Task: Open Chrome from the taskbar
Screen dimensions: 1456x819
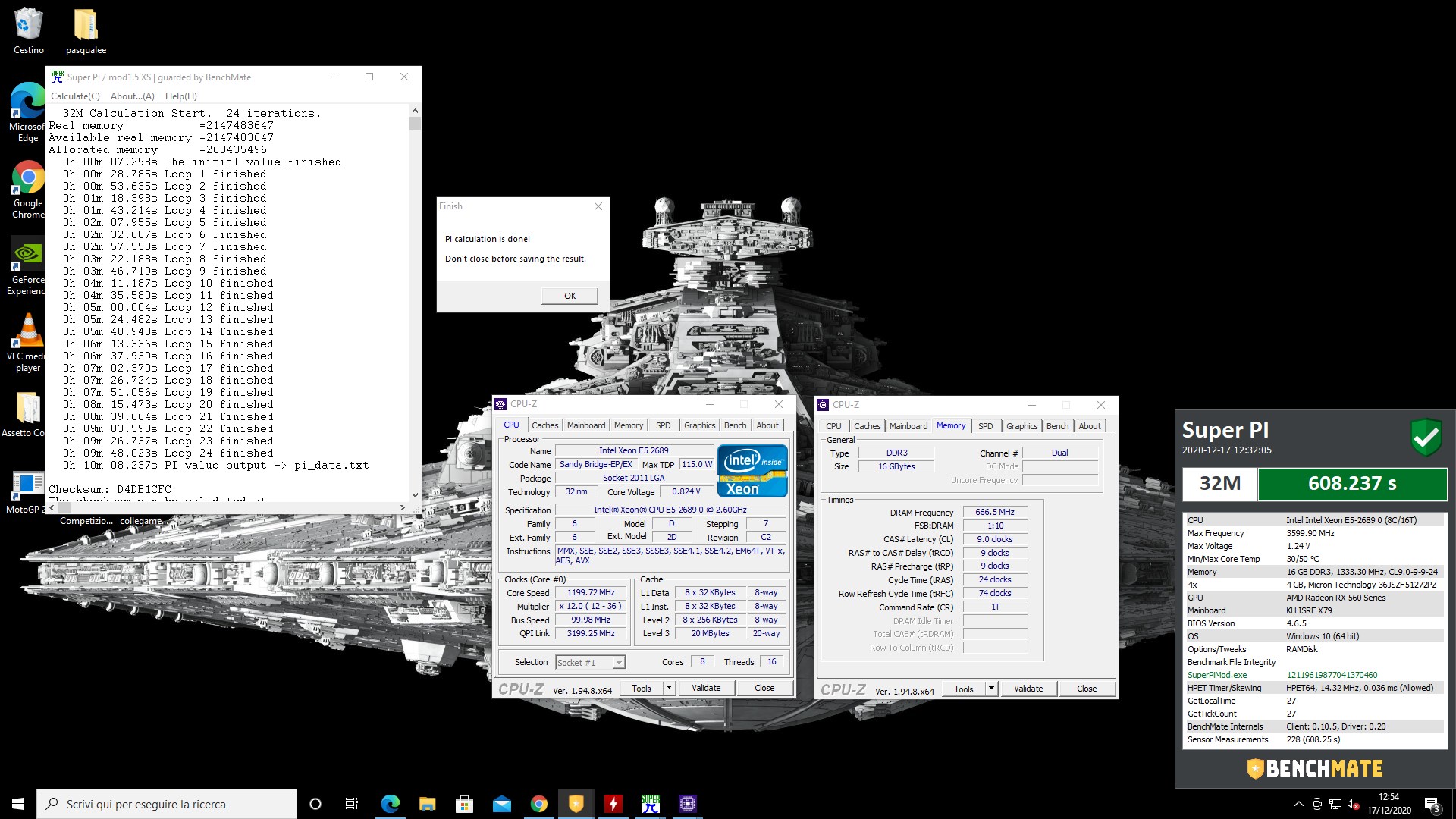Action: pyautogui.click(x=538, y=804)
